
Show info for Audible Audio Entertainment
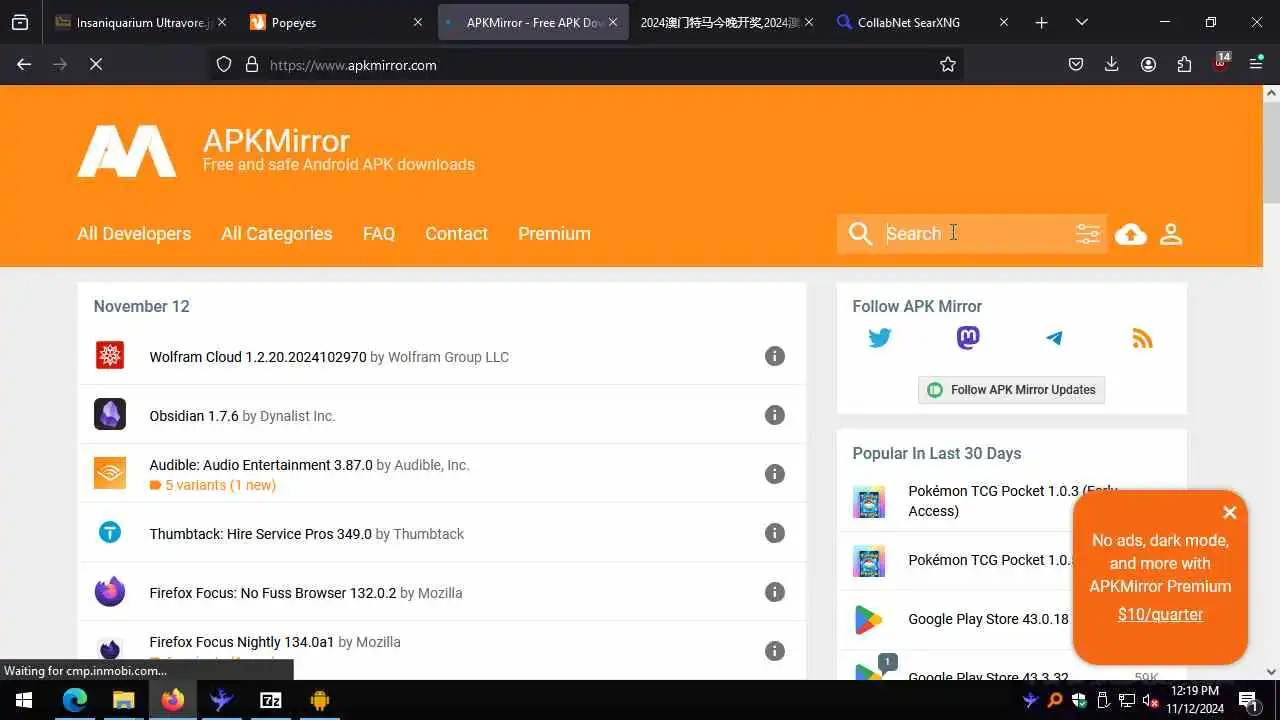click(x=775, y=474)
